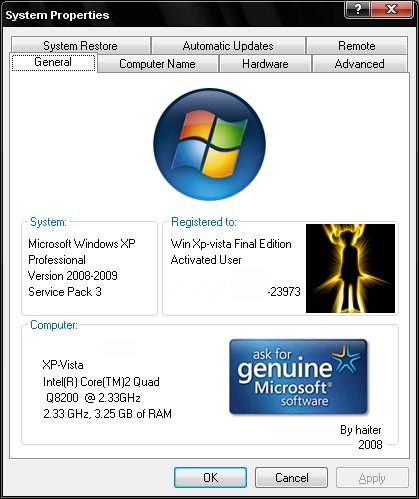The width and height of the screenshot is (419, 499).
Task: Go to the Advanced tab
Action: tap(360, 64)
